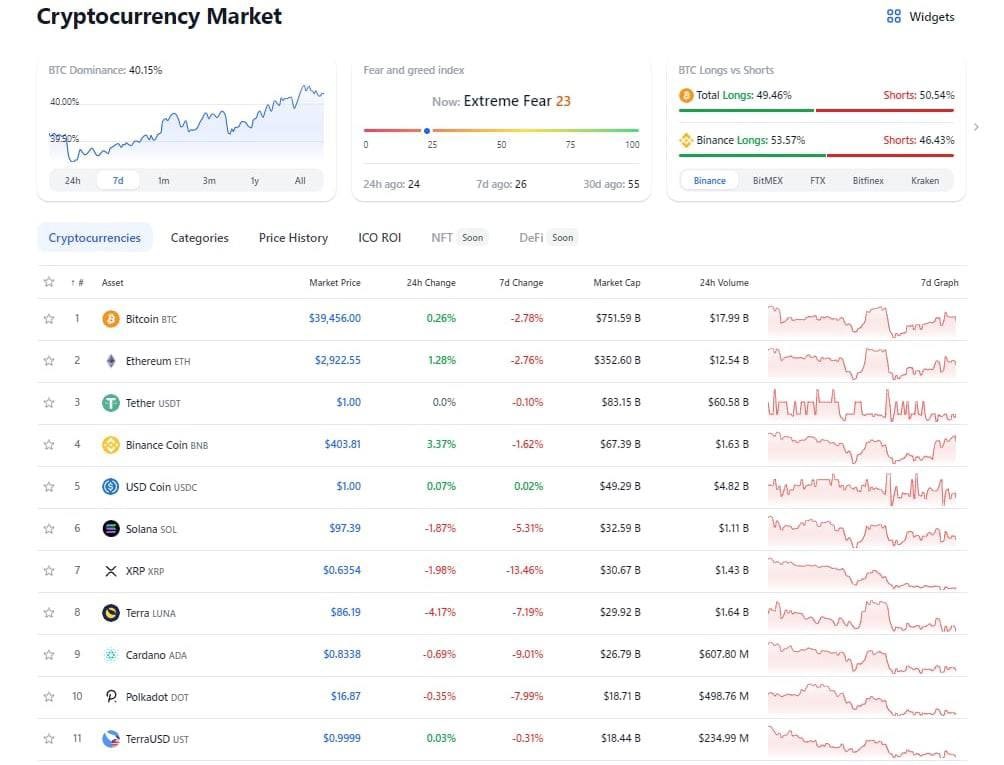Click the Terra LUNA logo

click(x=111, y=613)
